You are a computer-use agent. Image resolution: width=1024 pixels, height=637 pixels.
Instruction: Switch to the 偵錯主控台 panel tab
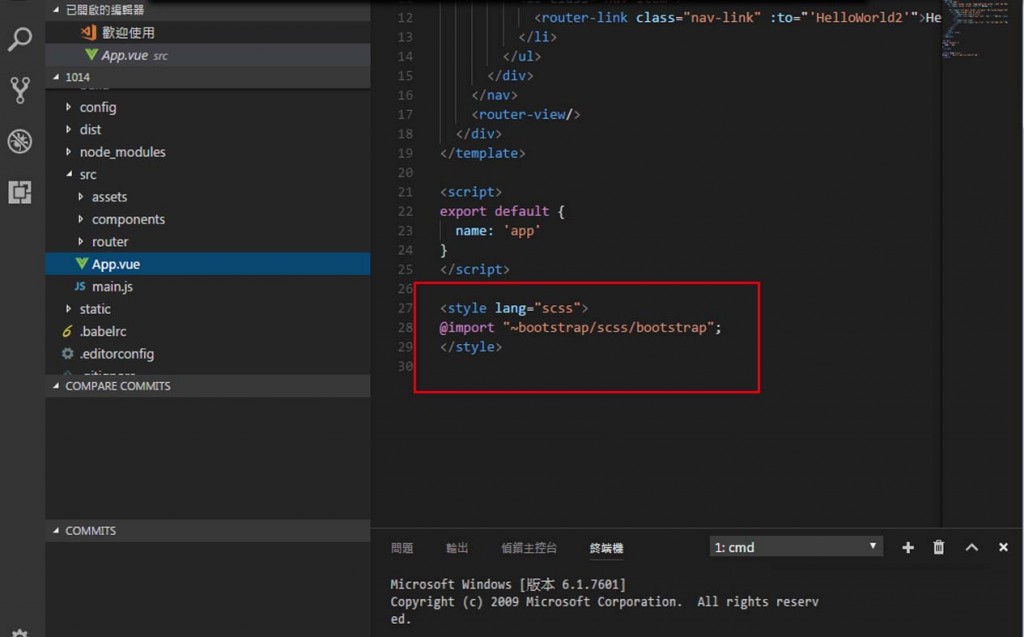pyautogui.click(x=529, y=547)
